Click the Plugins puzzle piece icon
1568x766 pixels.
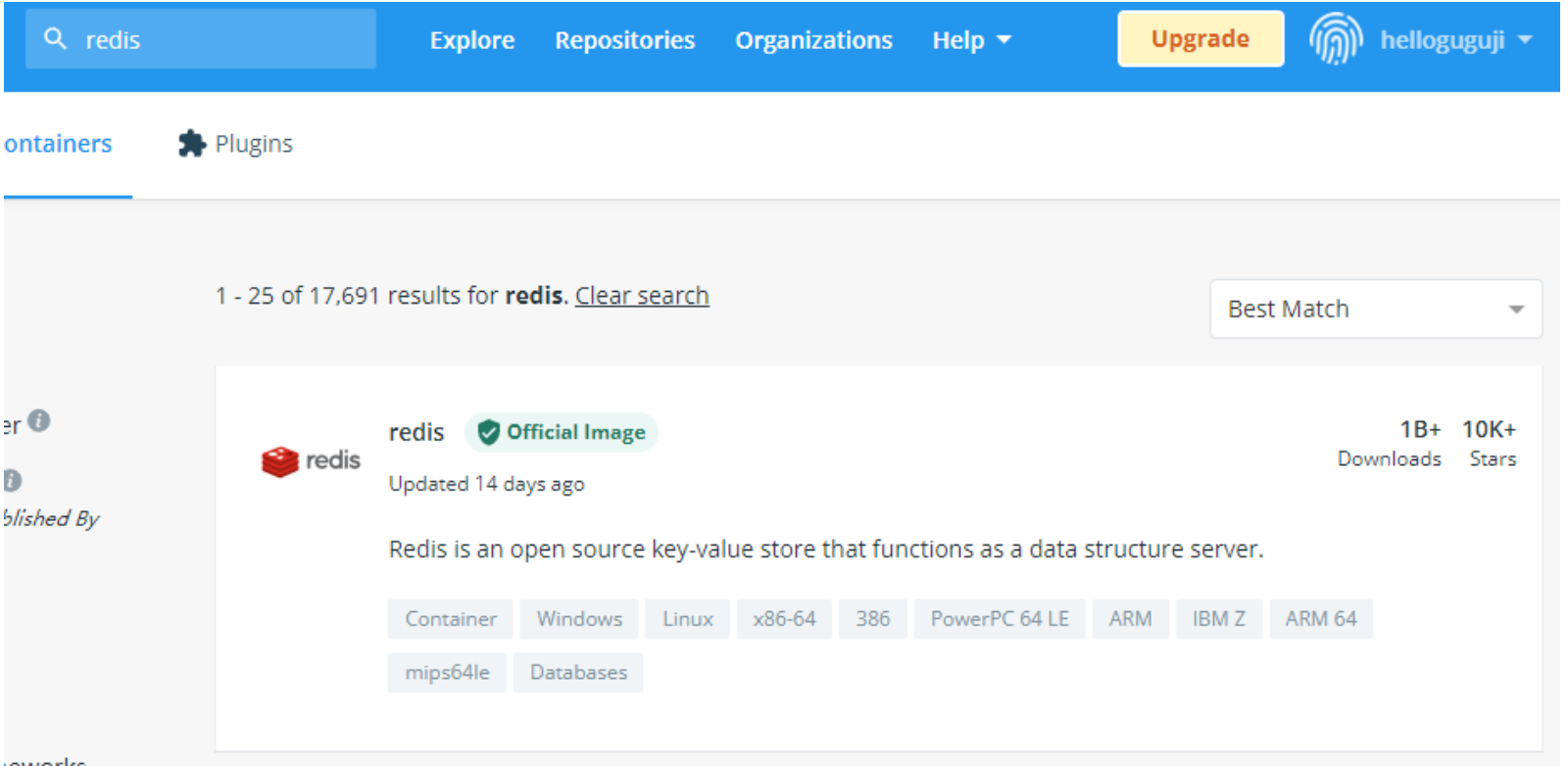[191, 144]
